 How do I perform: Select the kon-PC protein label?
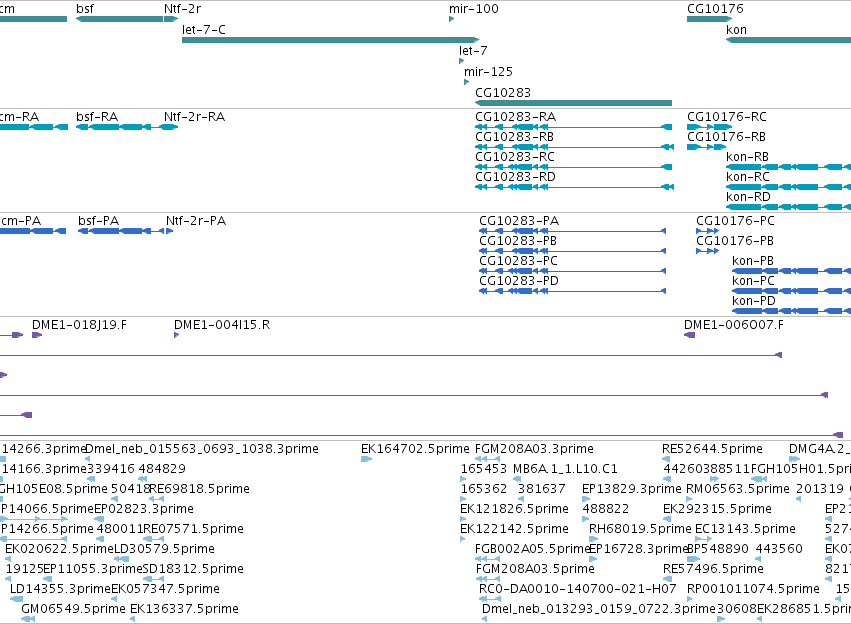point(753,281)
